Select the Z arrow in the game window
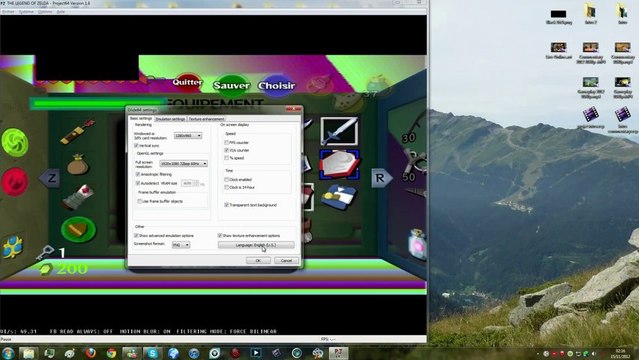639x360 pixels. [x=51, y=178]
